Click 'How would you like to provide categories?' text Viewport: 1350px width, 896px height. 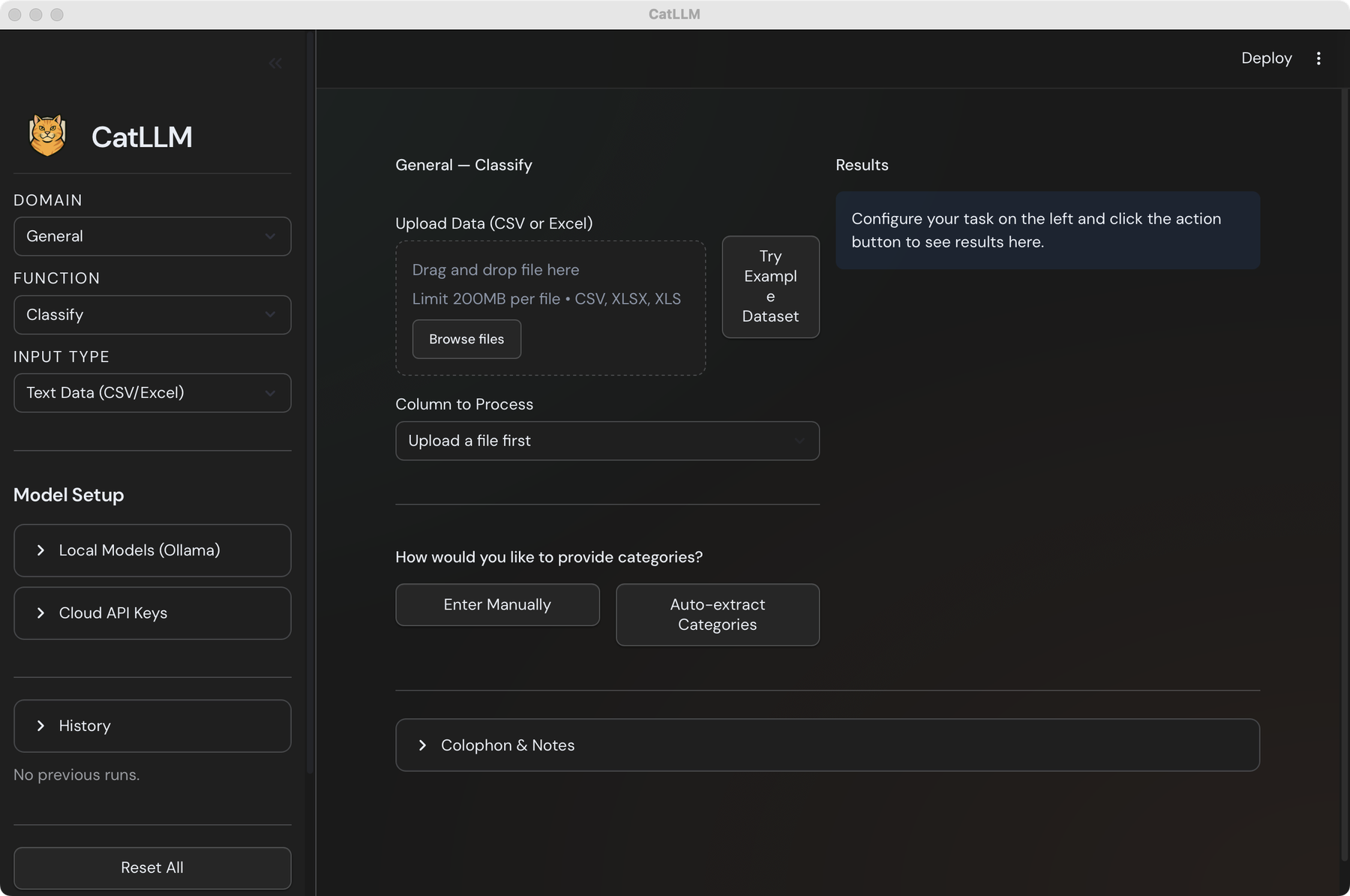point(549,557)
